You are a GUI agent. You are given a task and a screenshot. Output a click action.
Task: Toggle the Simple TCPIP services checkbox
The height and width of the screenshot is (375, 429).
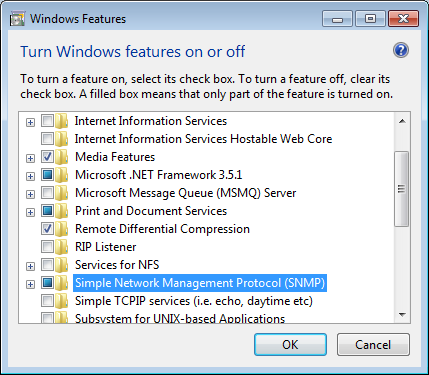[47, 301]
